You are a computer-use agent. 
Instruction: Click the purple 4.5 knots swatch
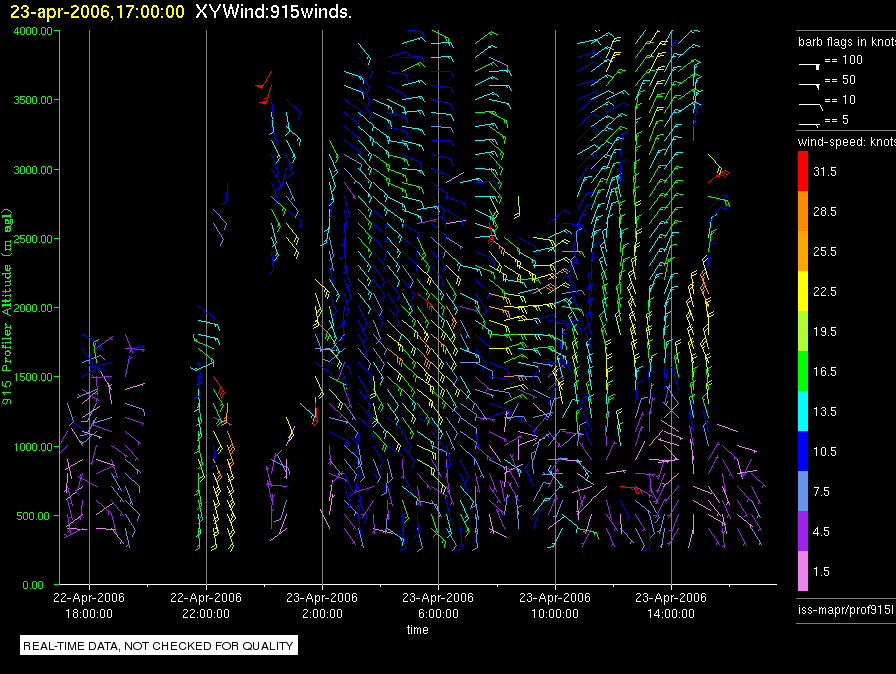tap(803, 531)
